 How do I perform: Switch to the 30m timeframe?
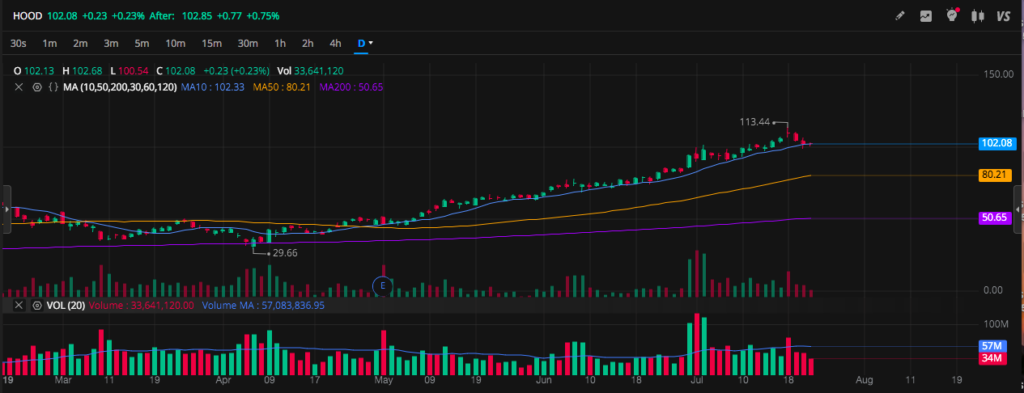[x=248, y=43]
